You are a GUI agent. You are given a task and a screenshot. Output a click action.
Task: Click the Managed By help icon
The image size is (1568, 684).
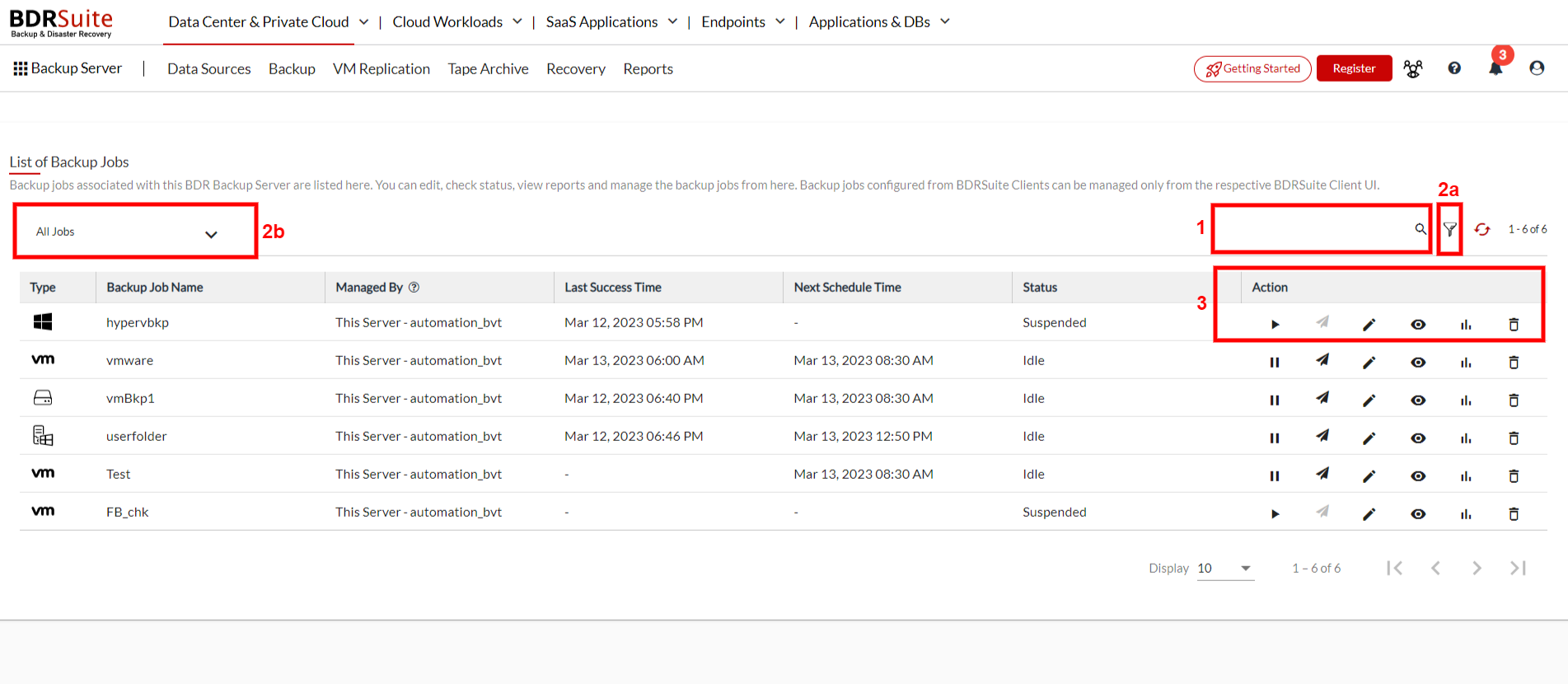click(x=414, y=287)
